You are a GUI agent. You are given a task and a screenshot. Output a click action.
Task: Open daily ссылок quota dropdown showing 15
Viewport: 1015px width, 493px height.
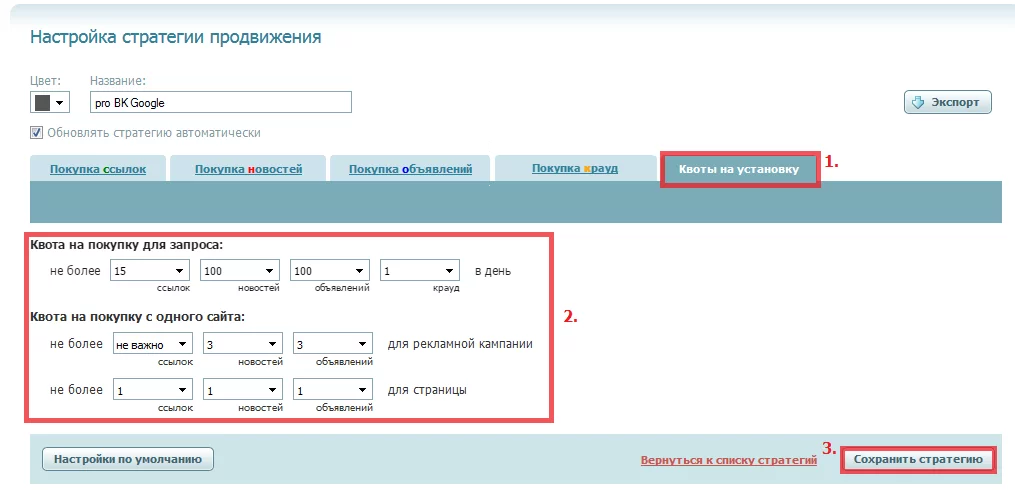150,271
